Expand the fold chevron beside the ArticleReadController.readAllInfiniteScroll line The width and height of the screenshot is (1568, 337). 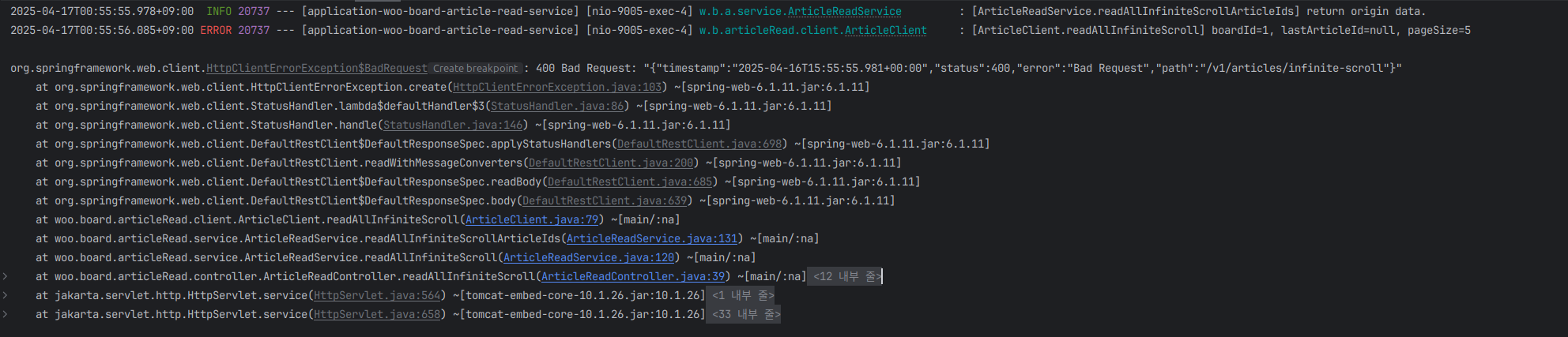coord(5,276)
